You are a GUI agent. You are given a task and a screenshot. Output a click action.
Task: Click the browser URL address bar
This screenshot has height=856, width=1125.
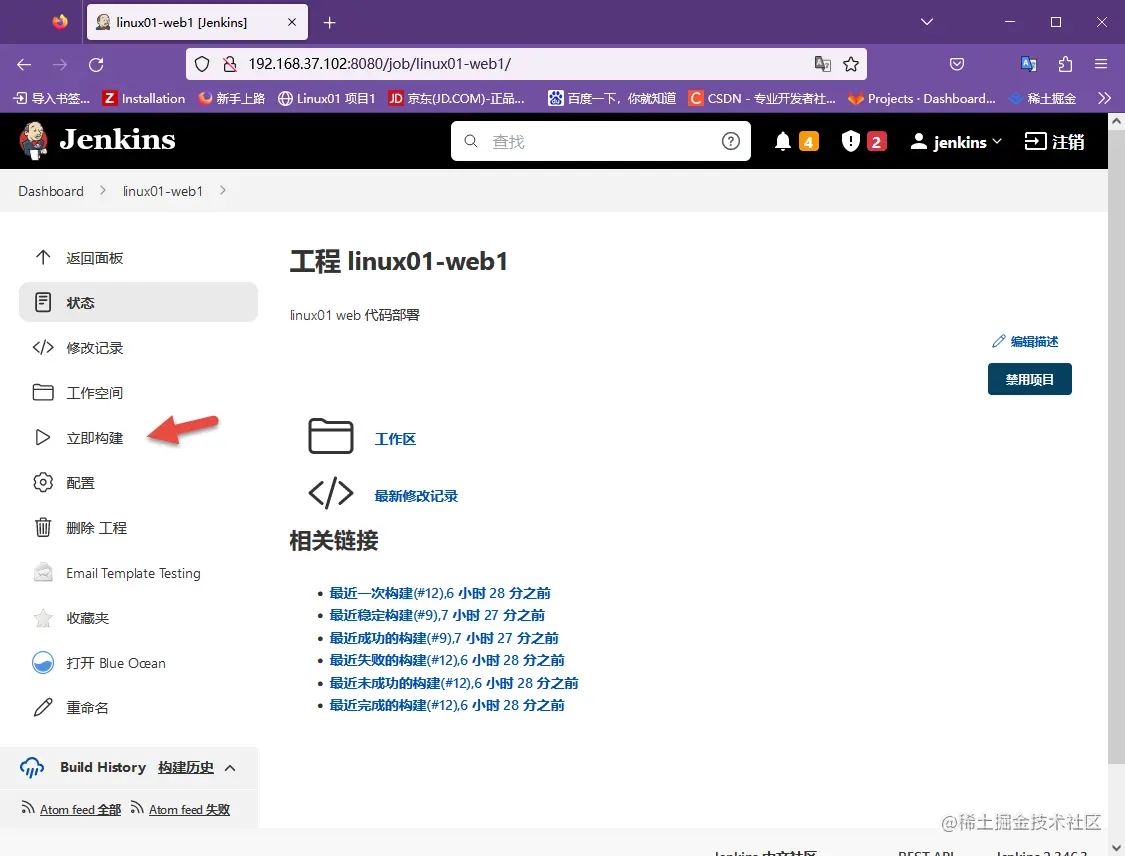(526, 64)
